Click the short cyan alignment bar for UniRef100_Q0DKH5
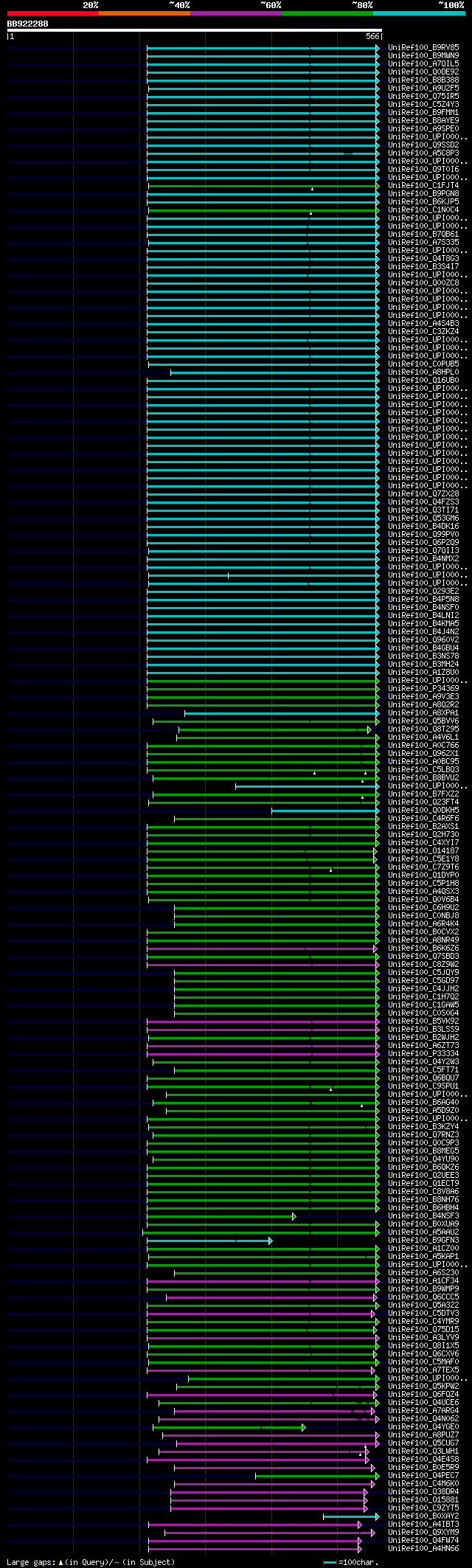This screenshot has width=472, height=1568. coord(325,811)
